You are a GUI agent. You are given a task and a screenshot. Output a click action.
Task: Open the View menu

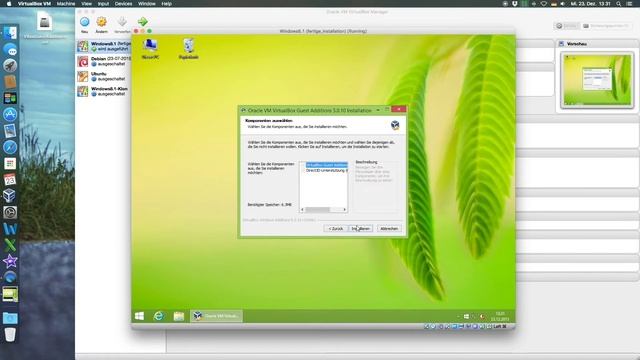pos(87,4)
